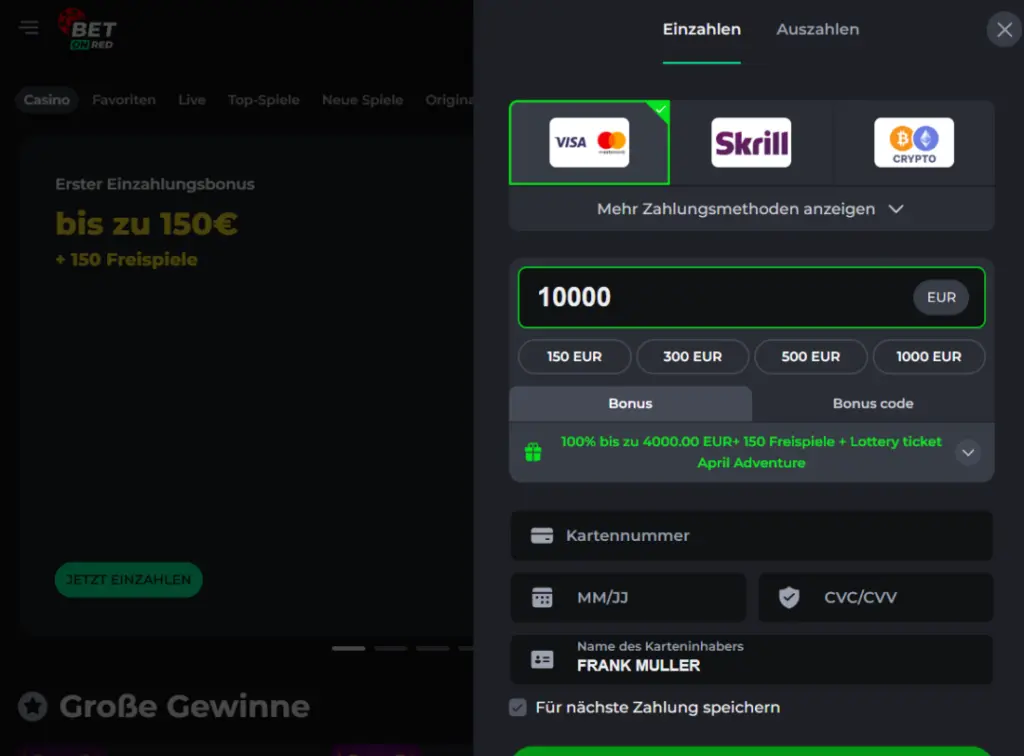This screenshot has width=1024, height=756.
Task: Click the 100% bis zu 4000.00 EUR bonus text
Action: pyautogui.click(x=751, y=452)
